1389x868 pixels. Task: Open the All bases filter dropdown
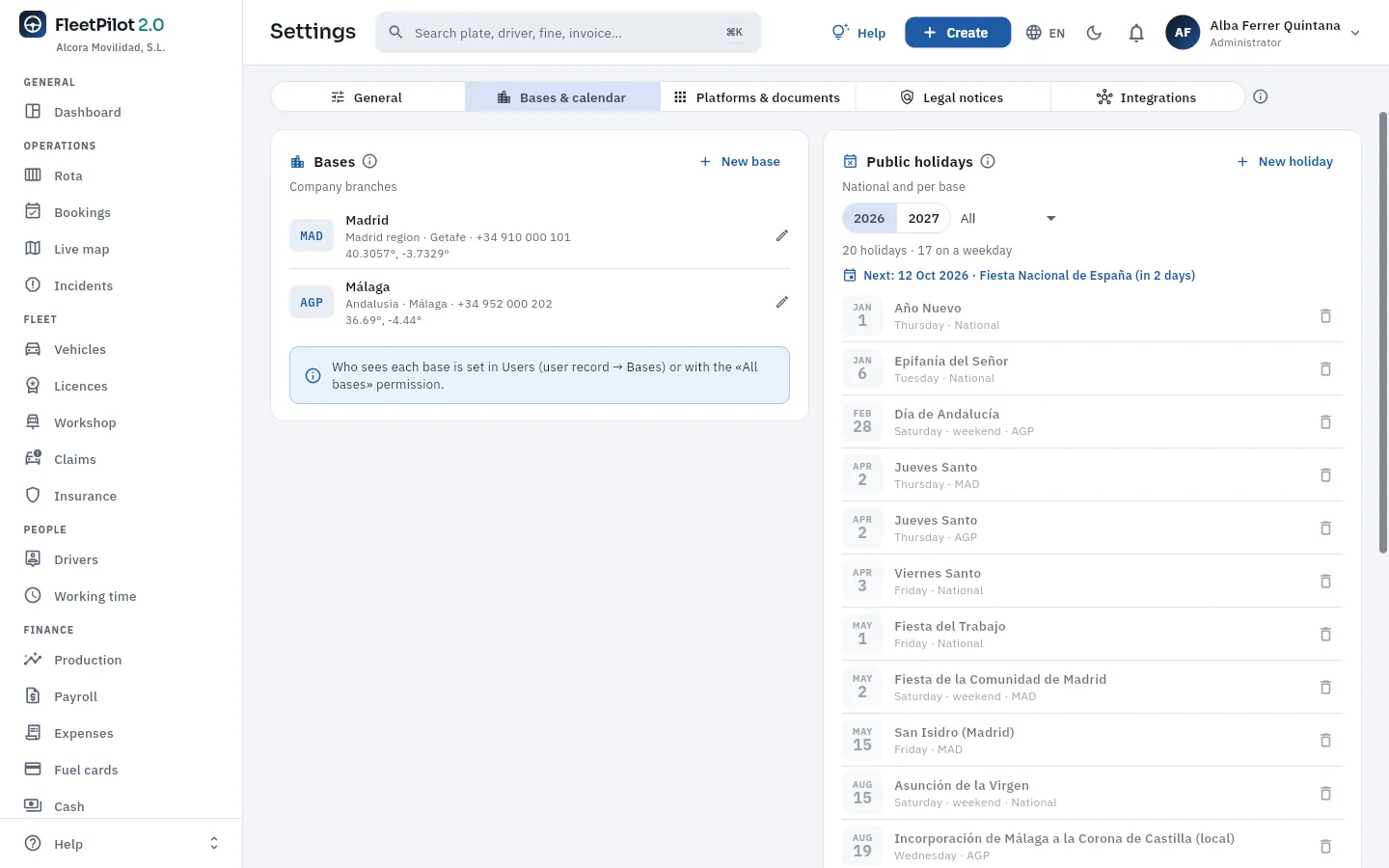tap(1008, 219)
